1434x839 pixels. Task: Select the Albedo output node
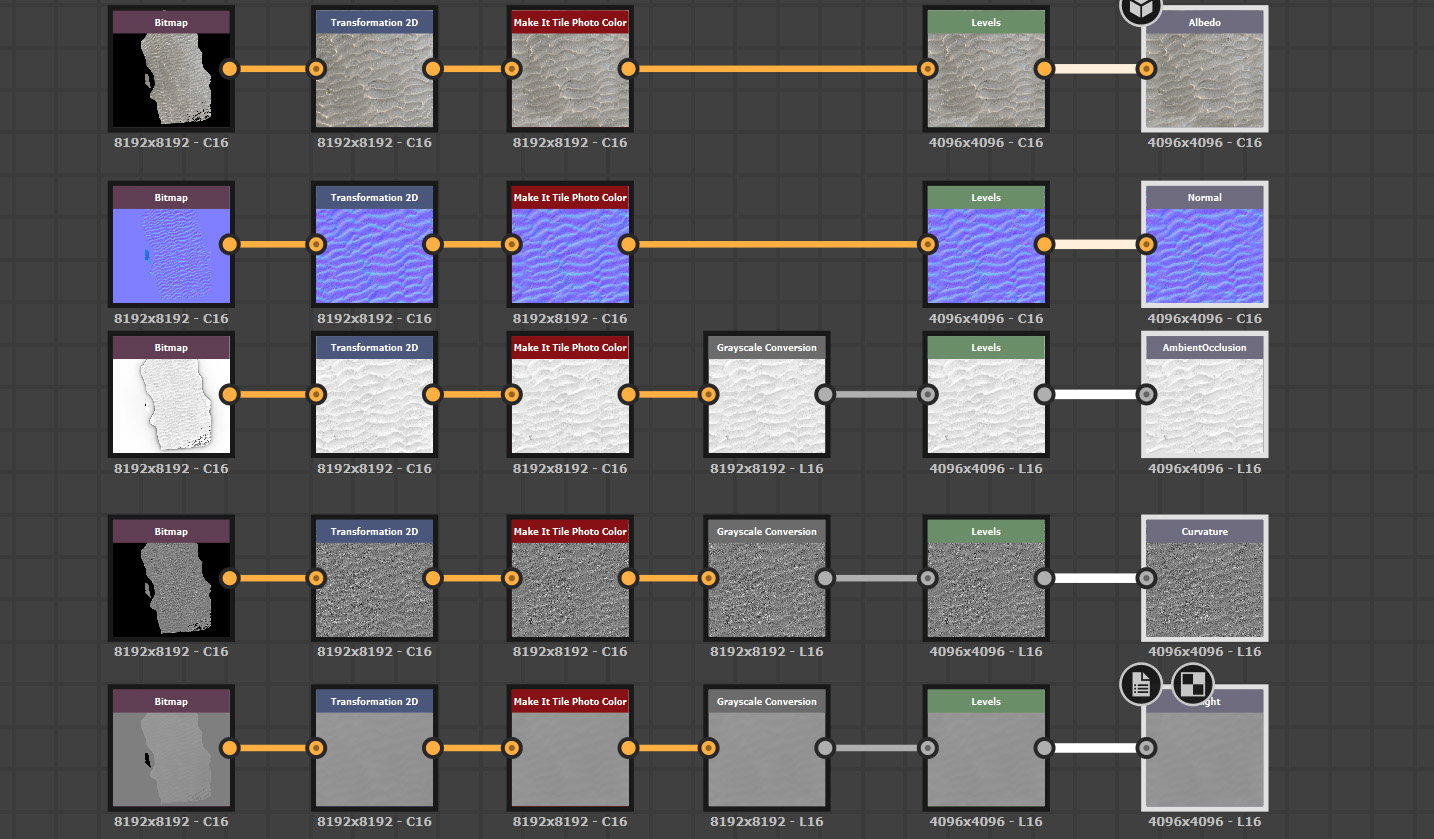[x=1204, y=80]
